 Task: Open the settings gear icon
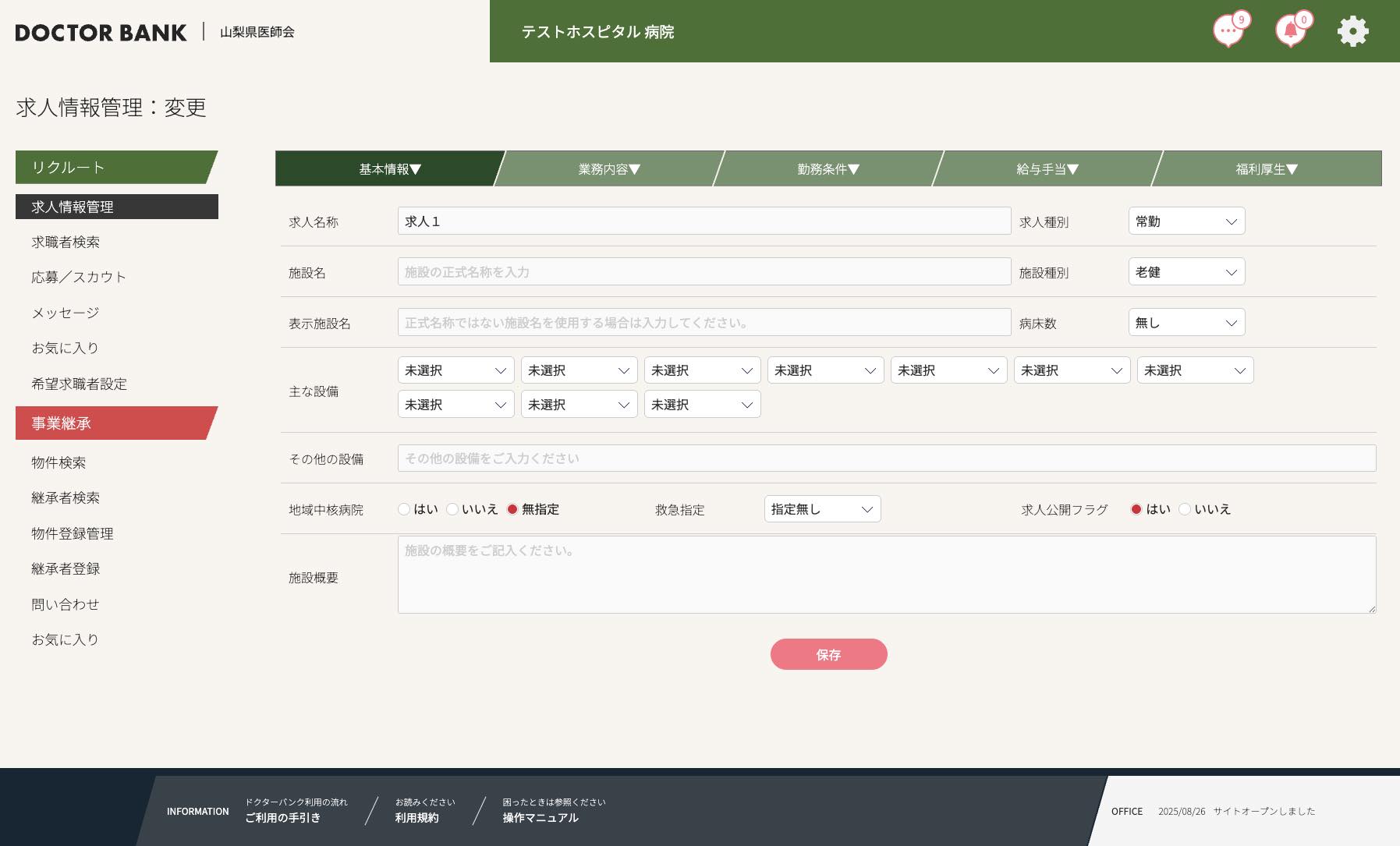tap(1352, 32)
